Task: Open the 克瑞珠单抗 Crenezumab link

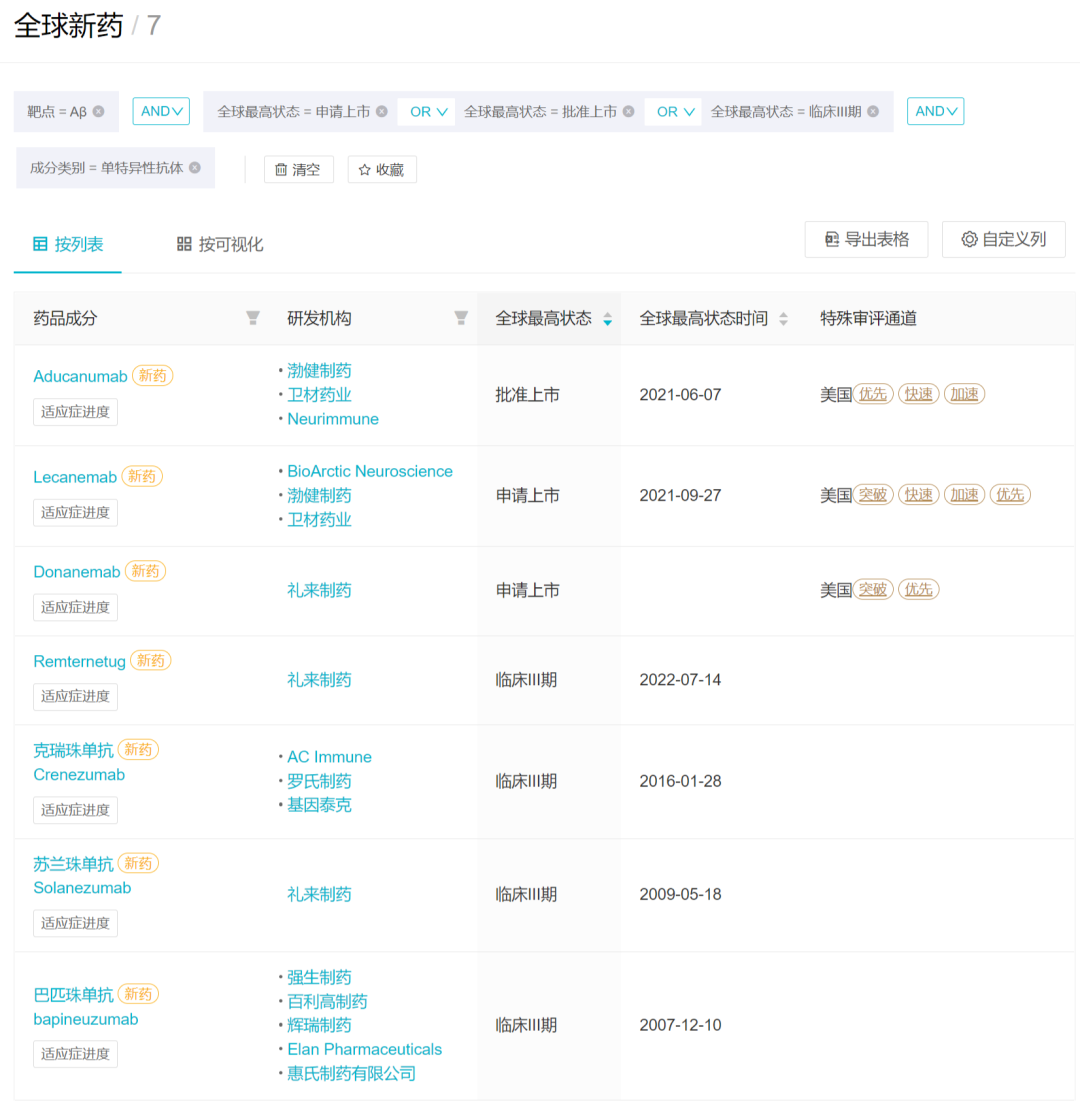Action: coord(79,762)
